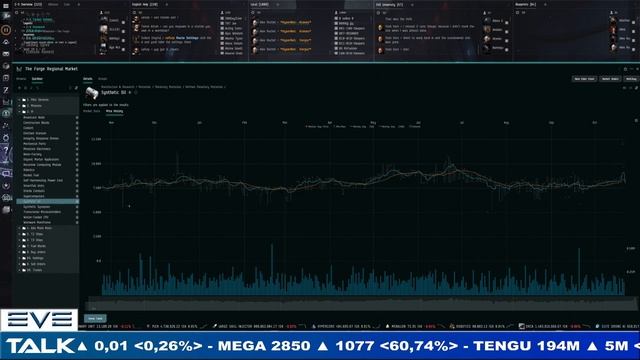This screenshot has width=640, height=360.
Task: Open the Market Data tab
Action: [x=92, y=111]
